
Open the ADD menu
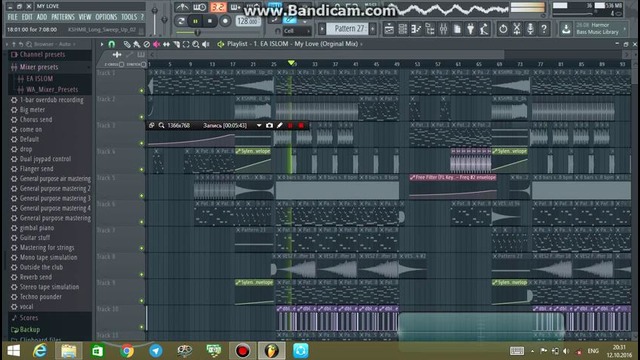(x=42, y=17)
